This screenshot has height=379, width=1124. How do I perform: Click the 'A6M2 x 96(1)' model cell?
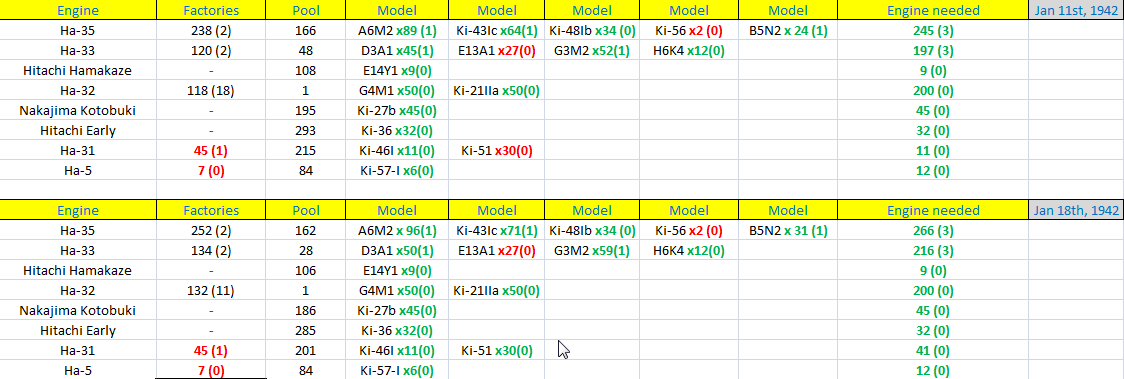[396, 231]
